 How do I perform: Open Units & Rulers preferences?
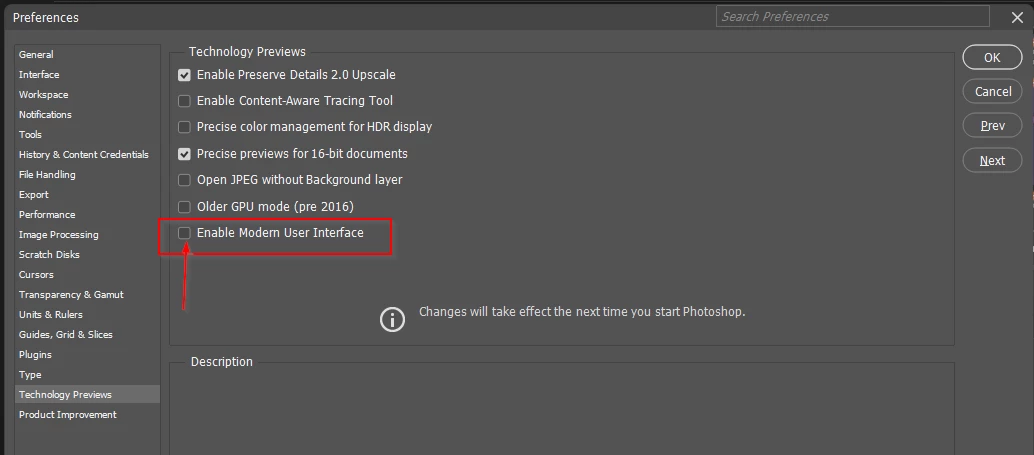click(87, 315)
